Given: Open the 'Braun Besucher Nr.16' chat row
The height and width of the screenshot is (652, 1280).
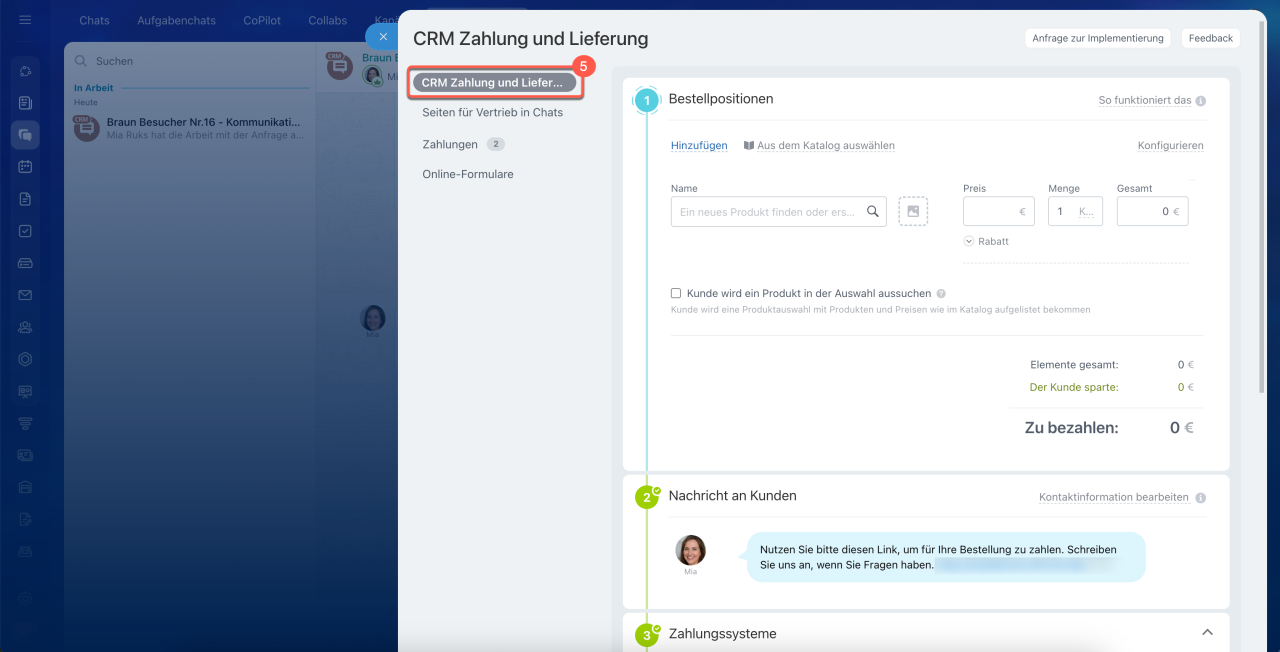Looking at the screenshot, I should coord(190,128).
